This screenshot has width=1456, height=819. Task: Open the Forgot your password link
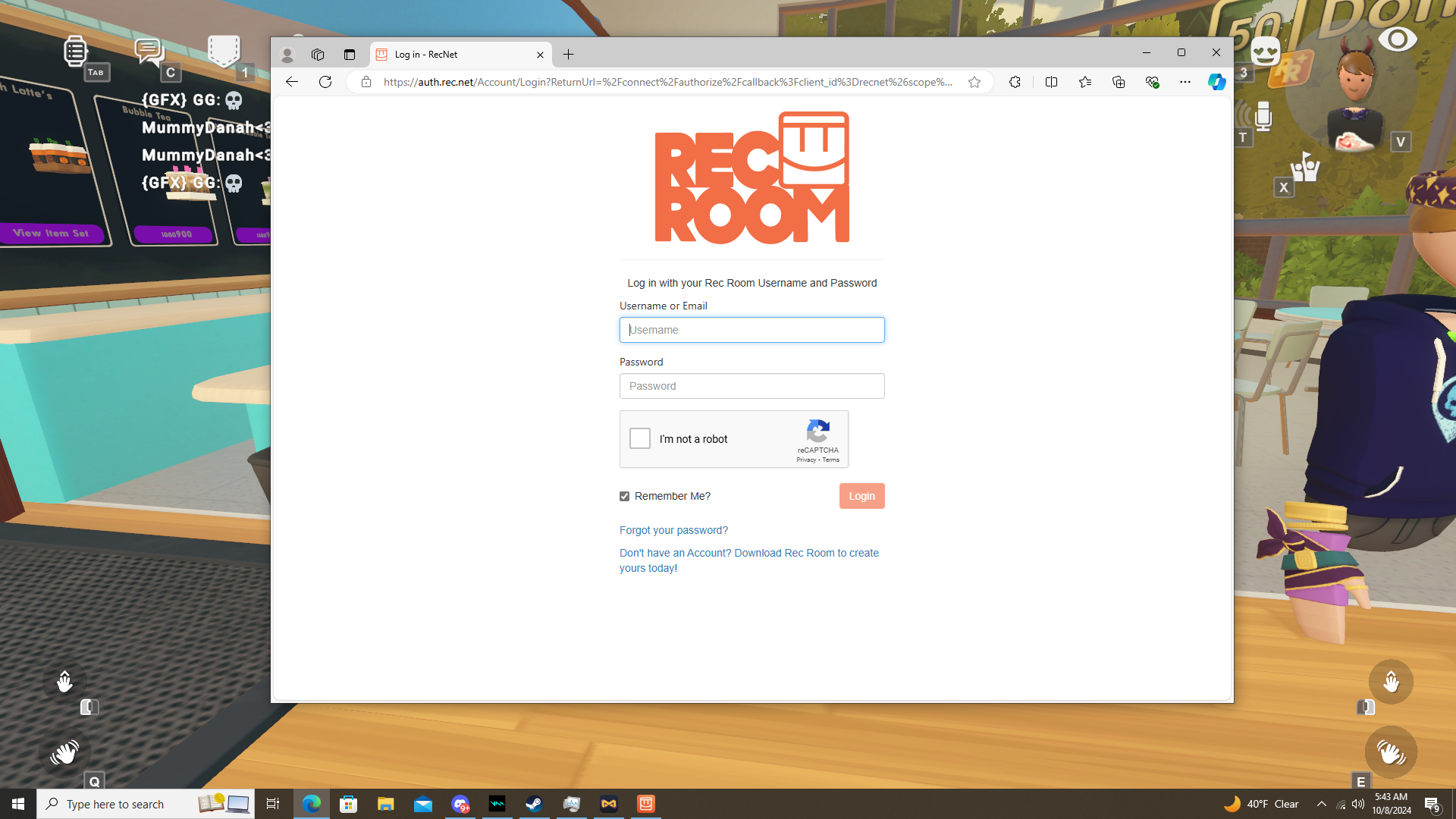[x=673, y=530]
